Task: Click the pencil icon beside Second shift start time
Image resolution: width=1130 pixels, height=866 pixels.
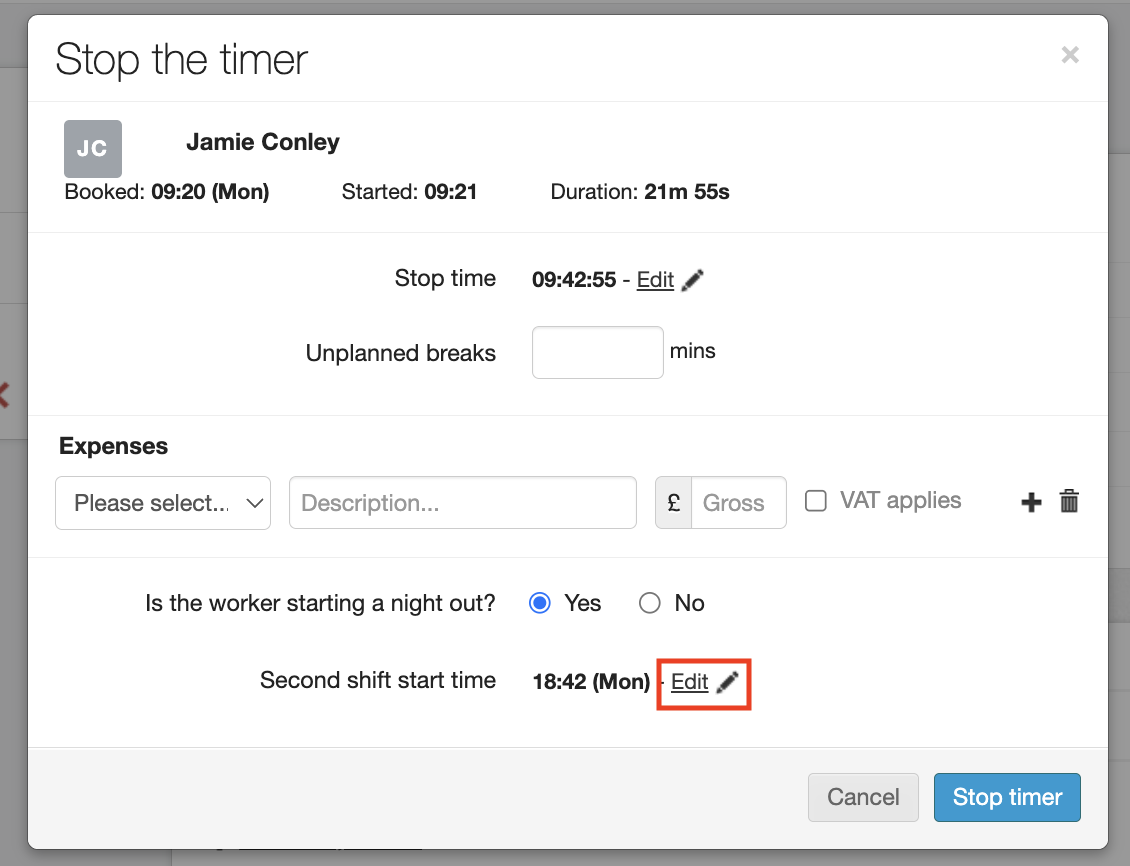Action: [728, 682]
